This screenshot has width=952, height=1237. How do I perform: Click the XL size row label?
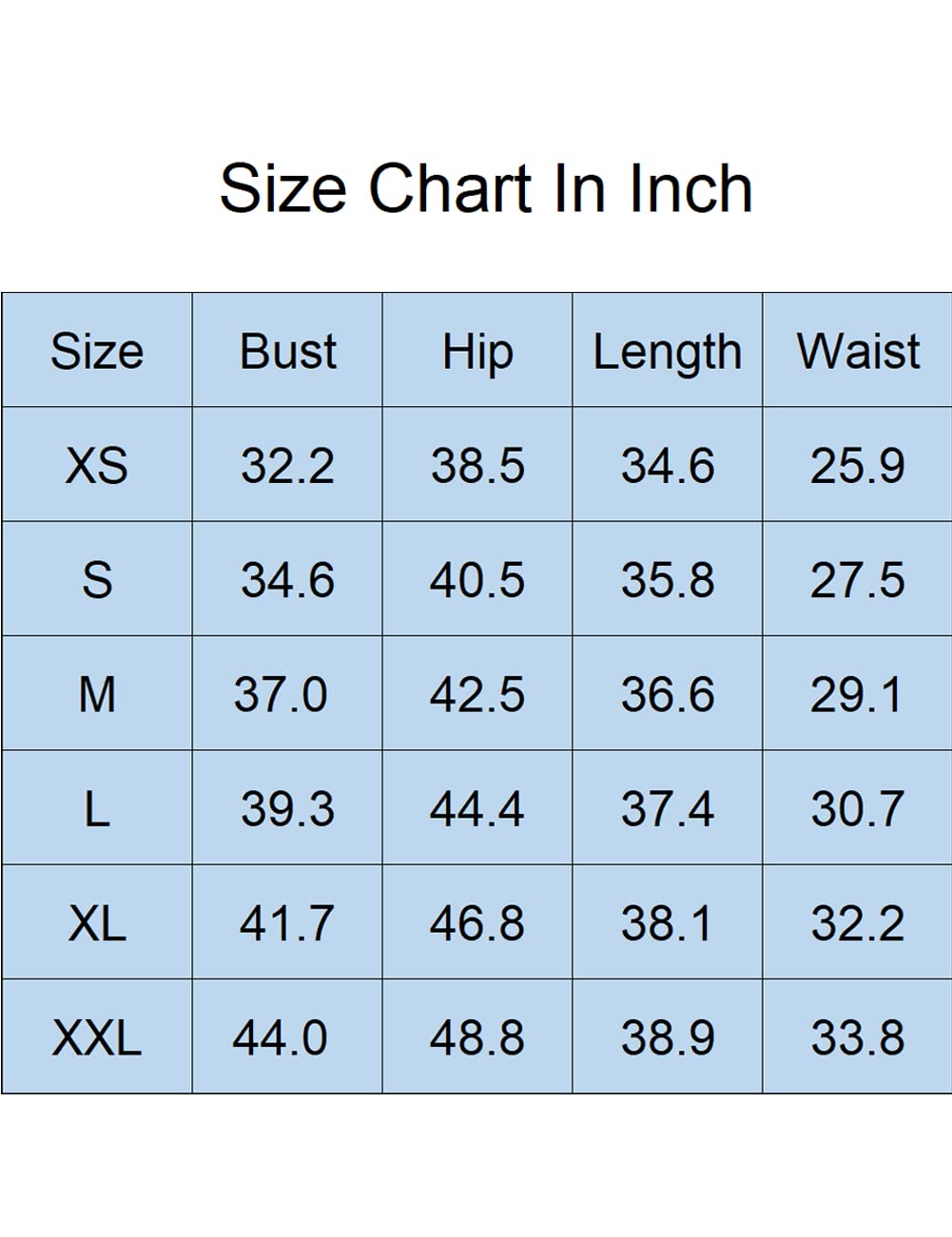97,923
